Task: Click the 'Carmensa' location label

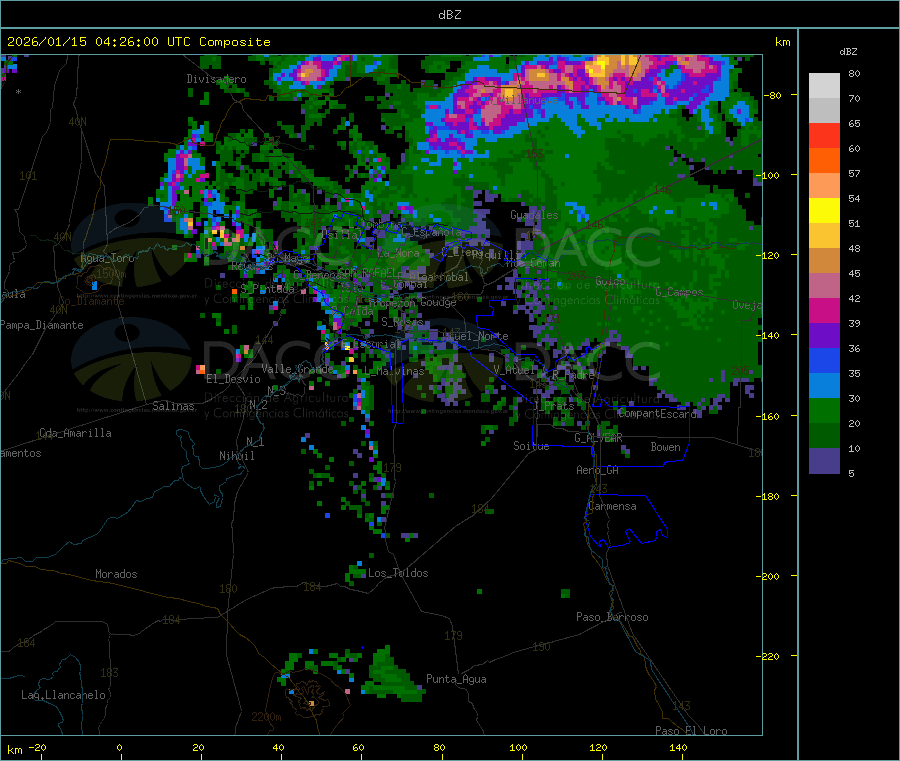Action: pyautogui.click(x=612, y=506)
